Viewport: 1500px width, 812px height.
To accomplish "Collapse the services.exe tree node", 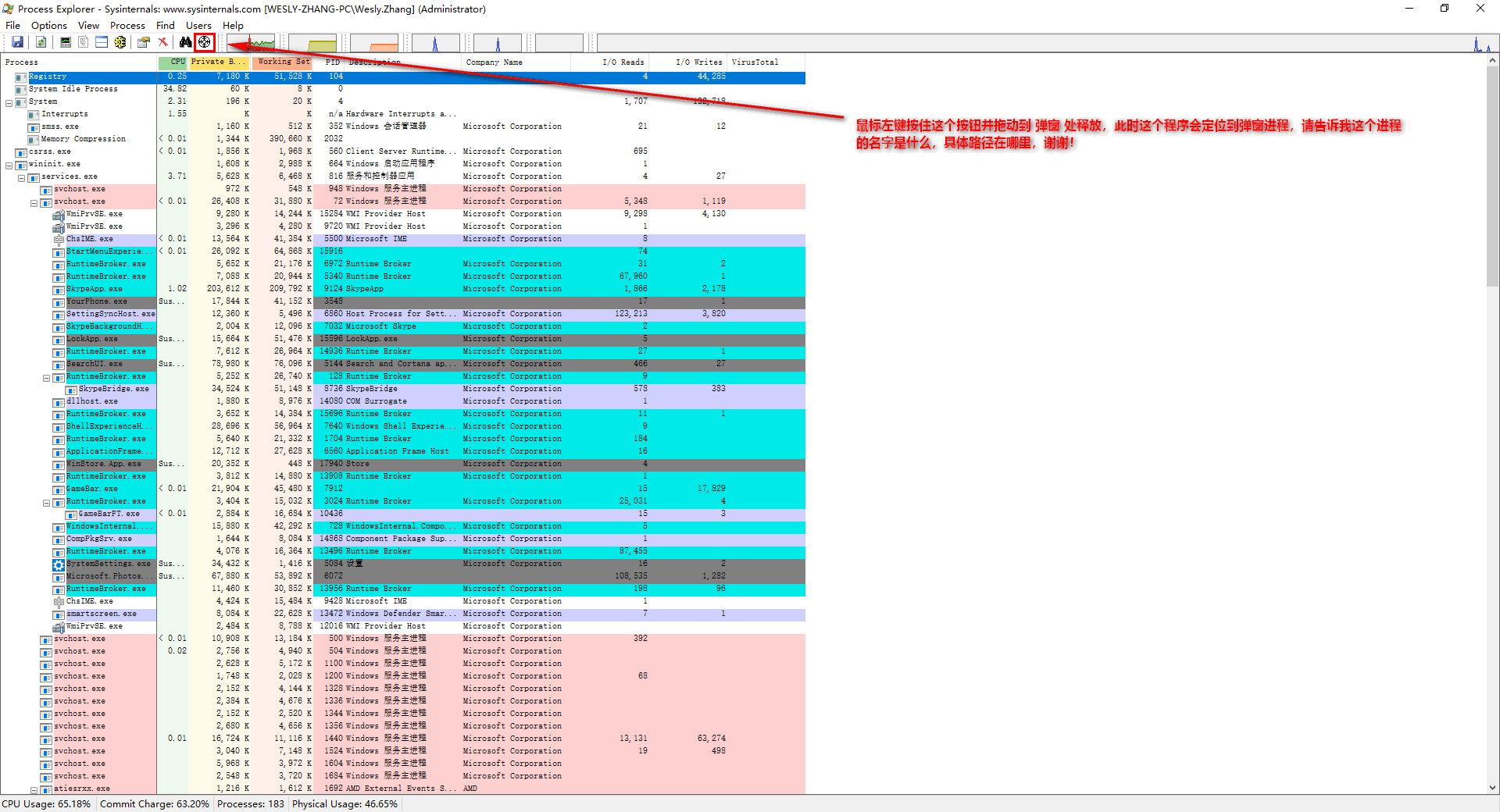I will coord(22,177).
